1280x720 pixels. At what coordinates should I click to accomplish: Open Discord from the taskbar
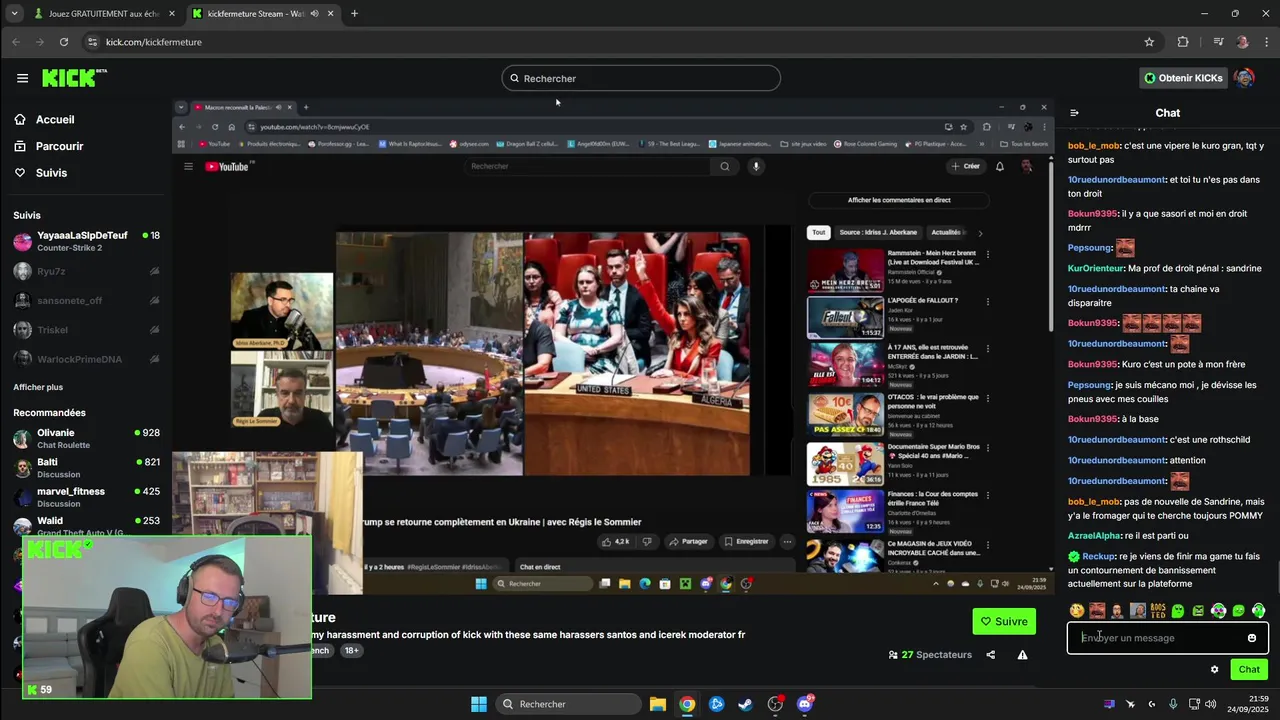805,704
